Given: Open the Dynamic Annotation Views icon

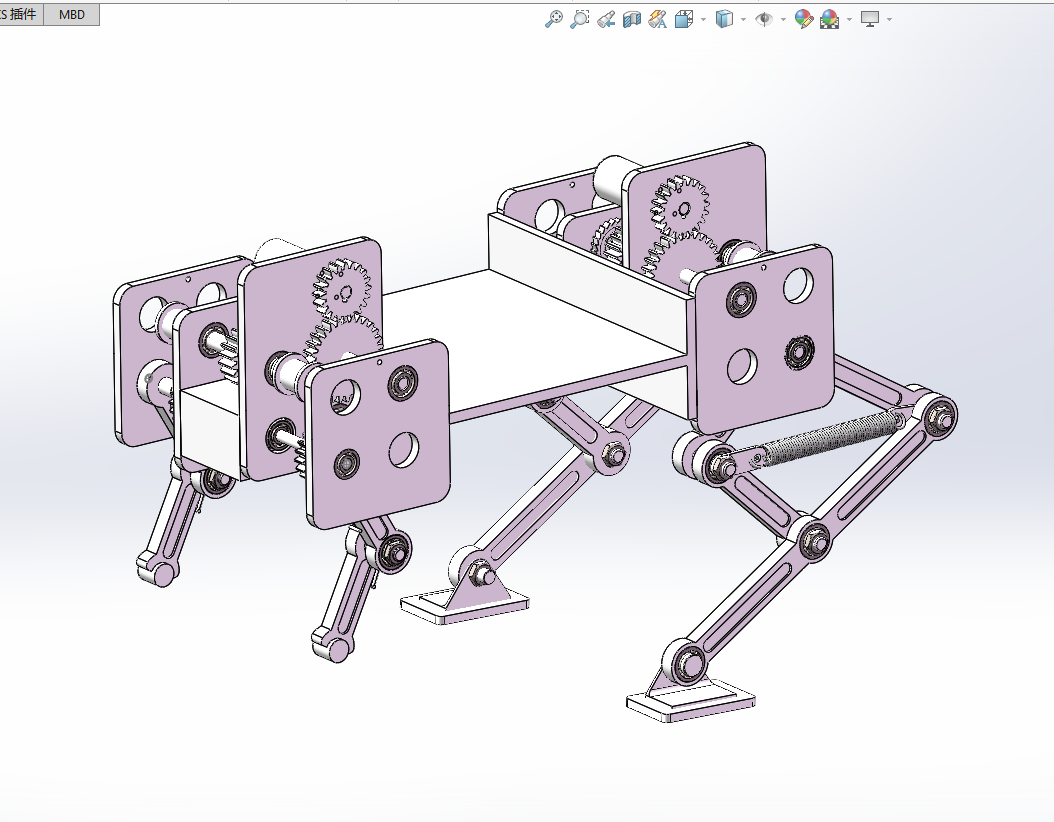Looking at the screenshot, I should click(x=657, y=19).
